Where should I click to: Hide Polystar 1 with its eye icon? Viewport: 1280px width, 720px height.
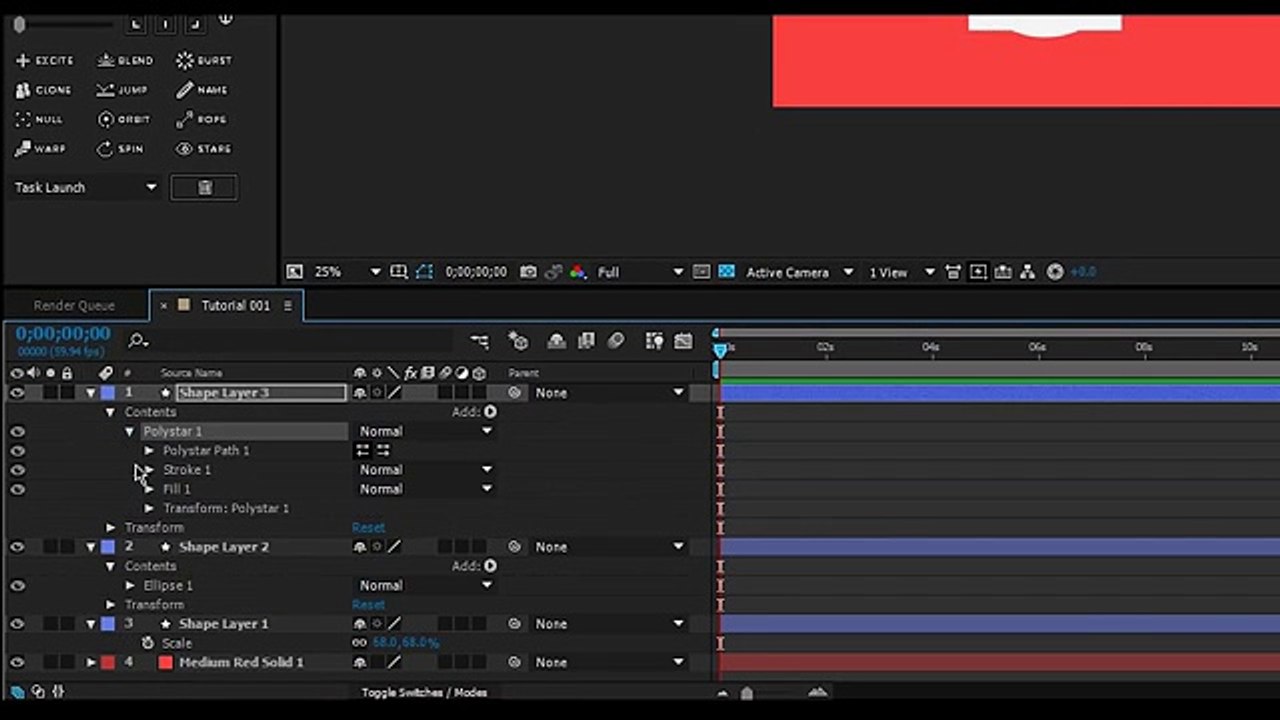pos(16,432)
